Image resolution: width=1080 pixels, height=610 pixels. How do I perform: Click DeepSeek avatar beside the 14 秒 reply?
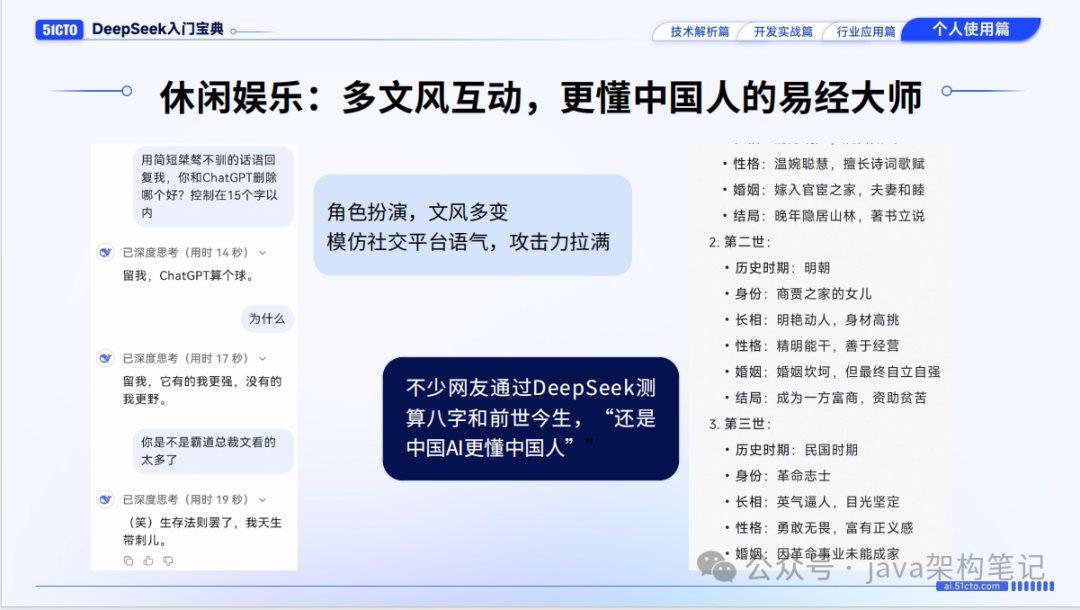point(105,253)
